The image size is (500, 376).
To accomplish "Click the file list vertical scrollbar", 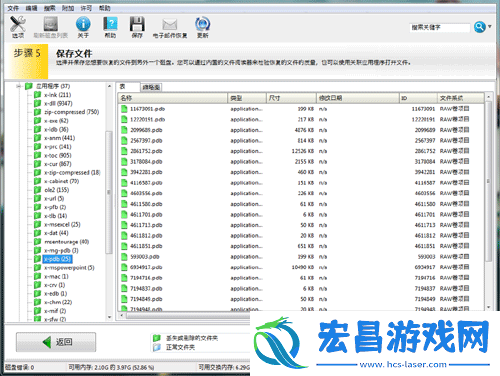I will (488, 181).
